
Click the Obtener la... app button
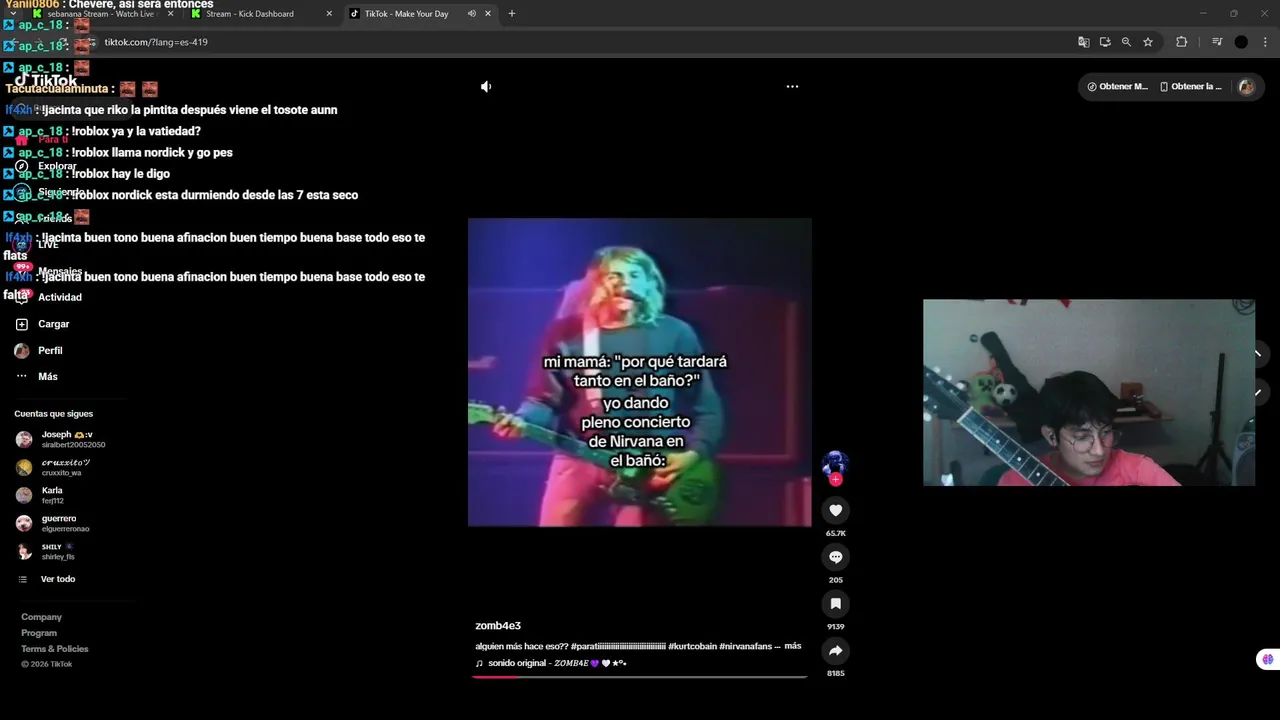tap(1191, 87)
